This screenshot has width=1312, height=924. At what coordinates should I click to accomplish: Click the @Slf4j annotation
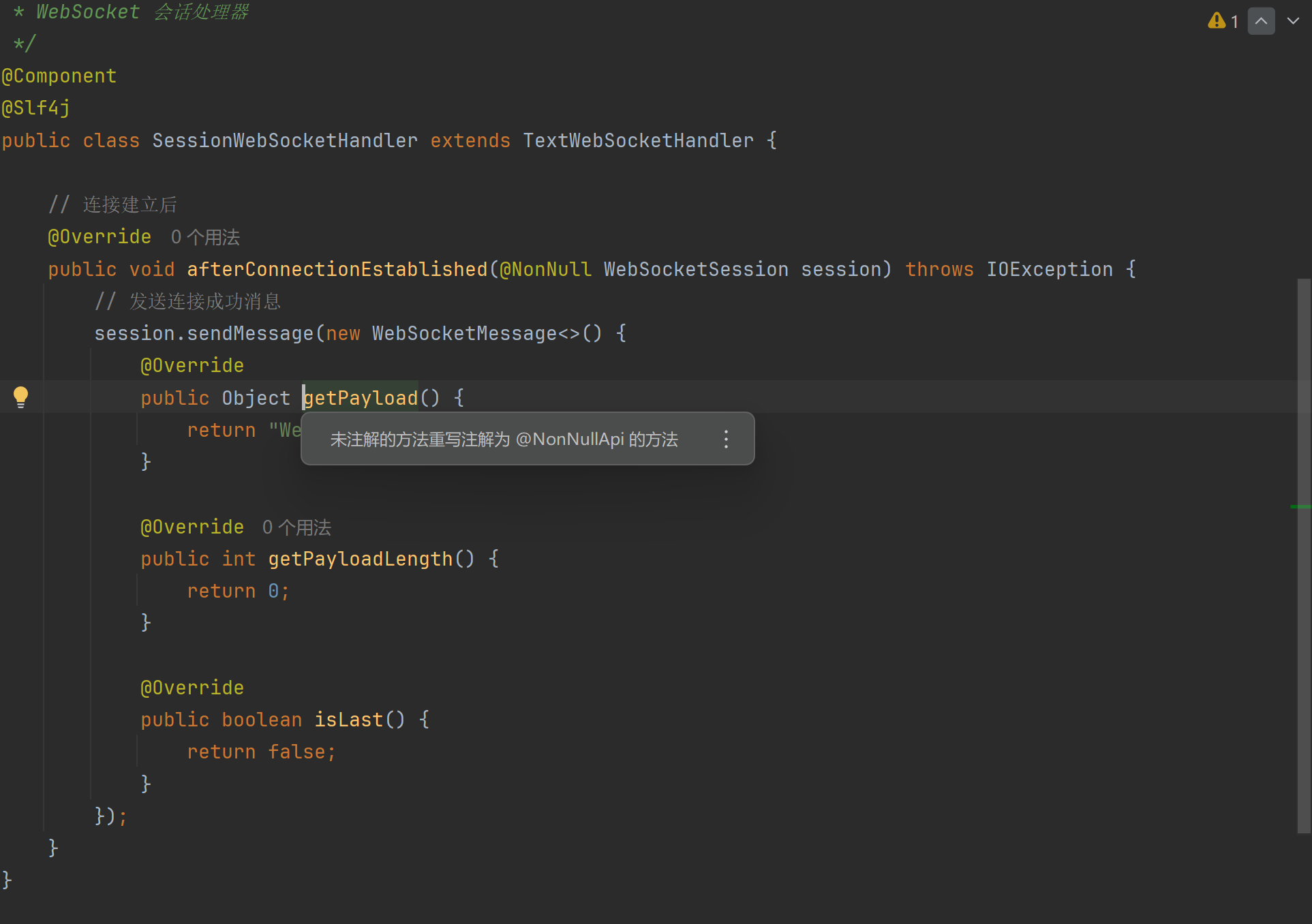(x=35, y=108)
